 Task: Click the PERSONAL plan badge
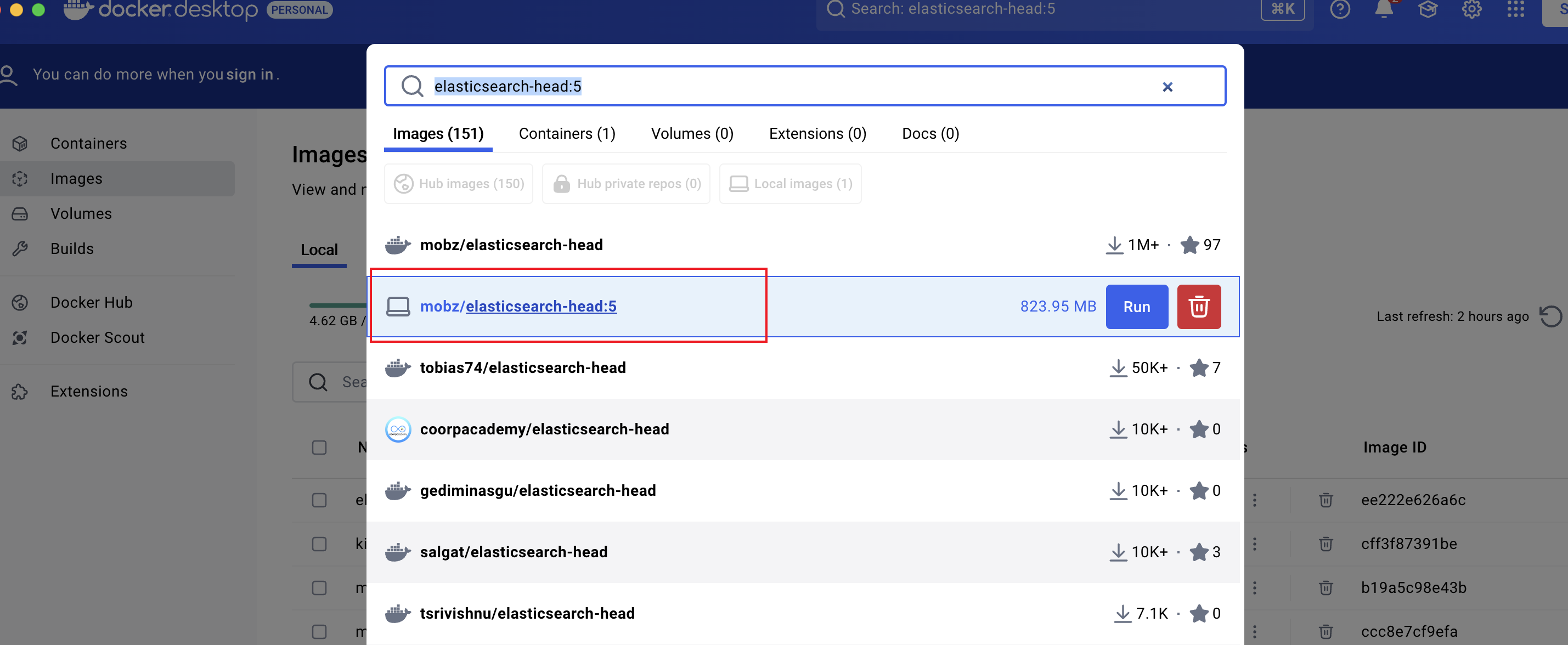pyautogui.click(x=300, y=10)
